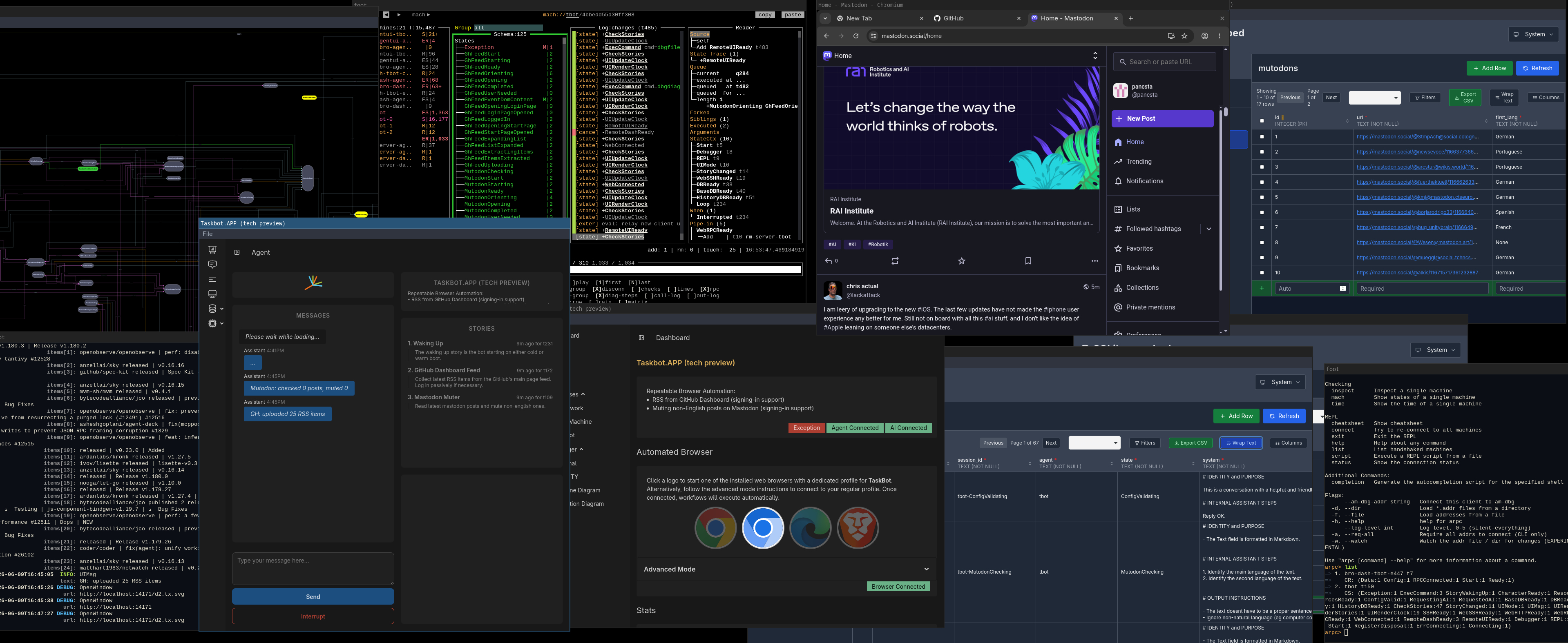Click the New Post button in Mastodon
The image size is (1568, 643).
point(1163,119)
